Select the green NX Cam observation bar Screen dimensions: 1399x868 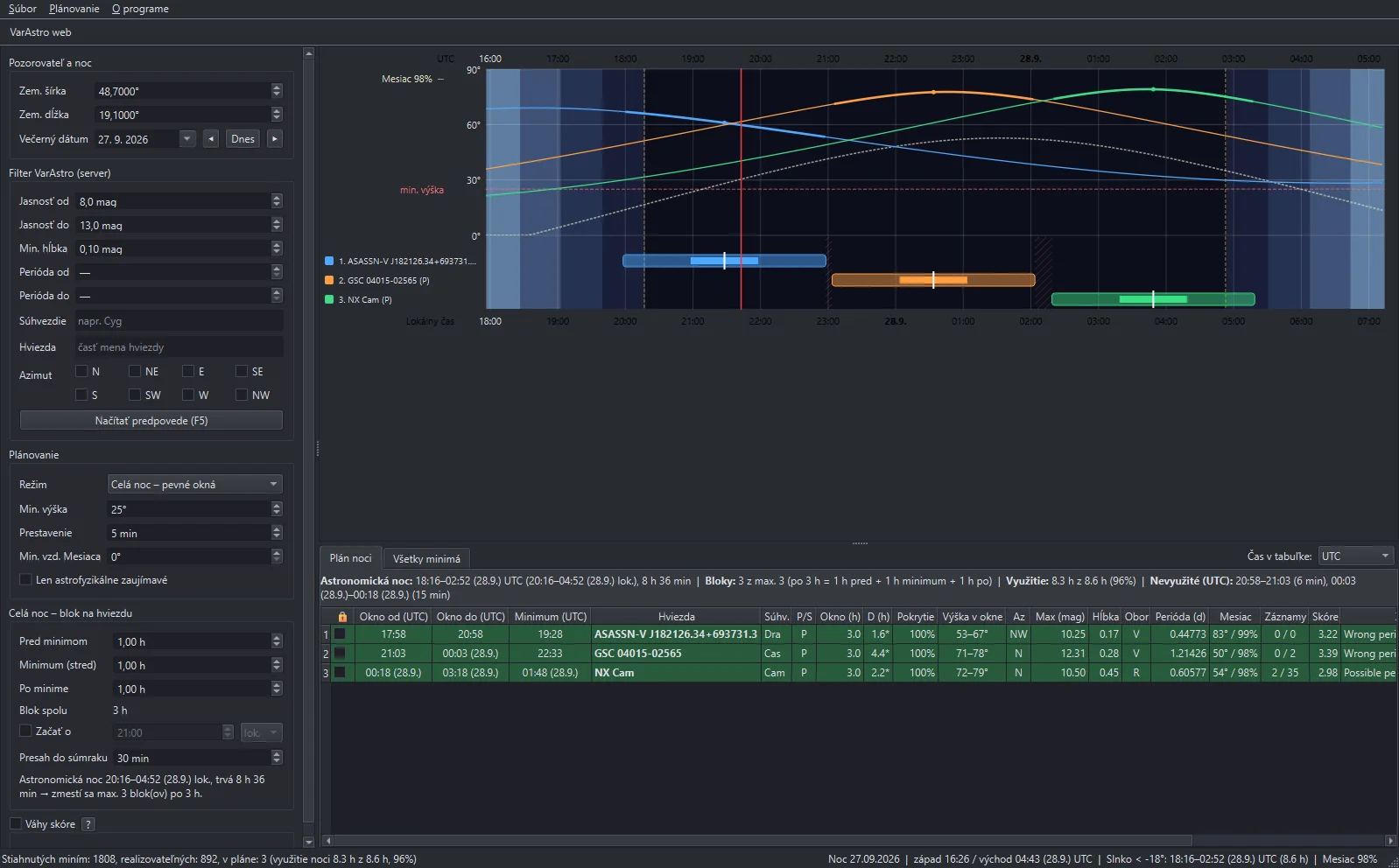[1153, 299]
